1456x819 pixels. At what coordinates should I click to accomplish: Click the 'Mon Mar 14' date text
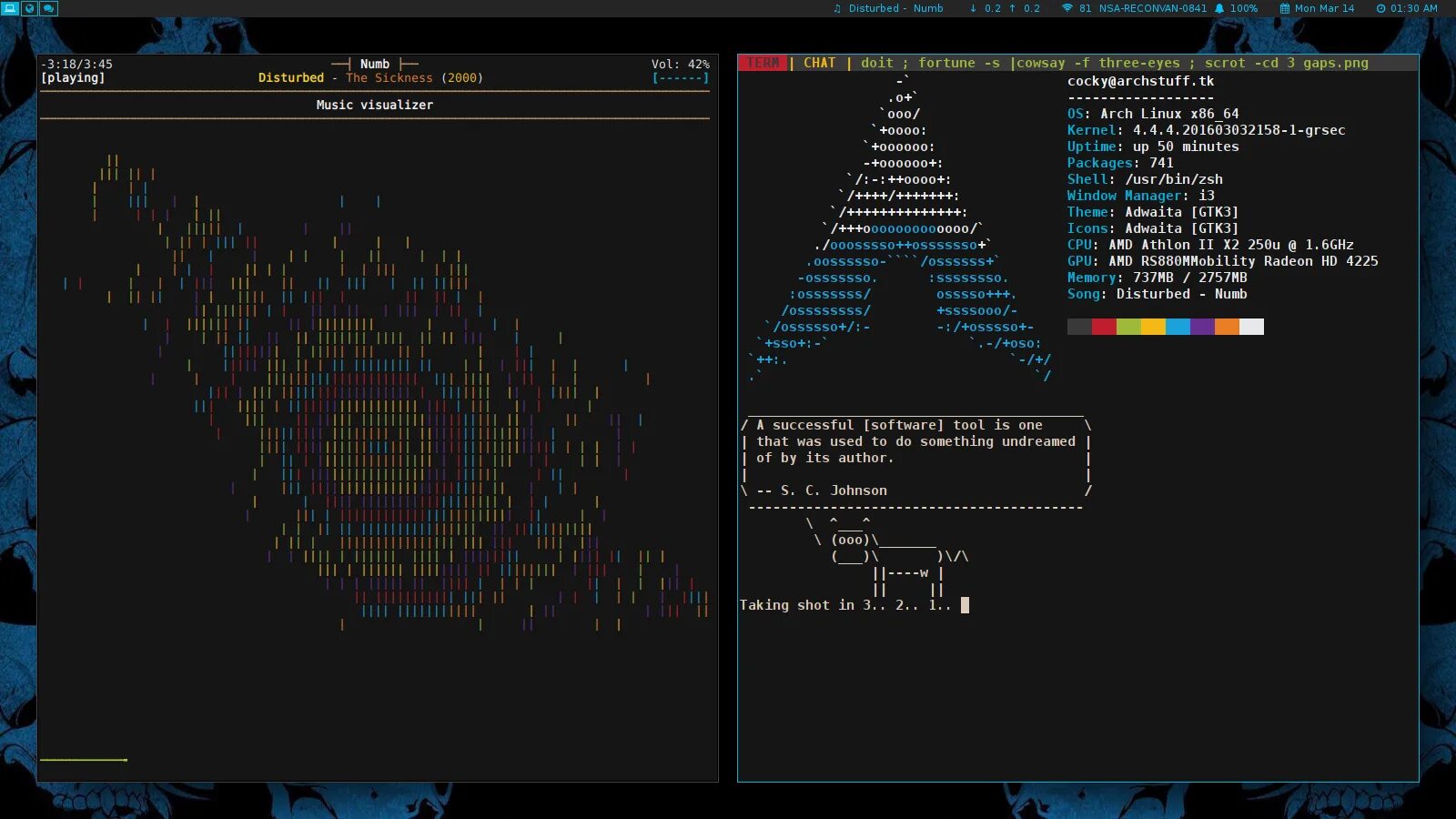coord(1324,8)
